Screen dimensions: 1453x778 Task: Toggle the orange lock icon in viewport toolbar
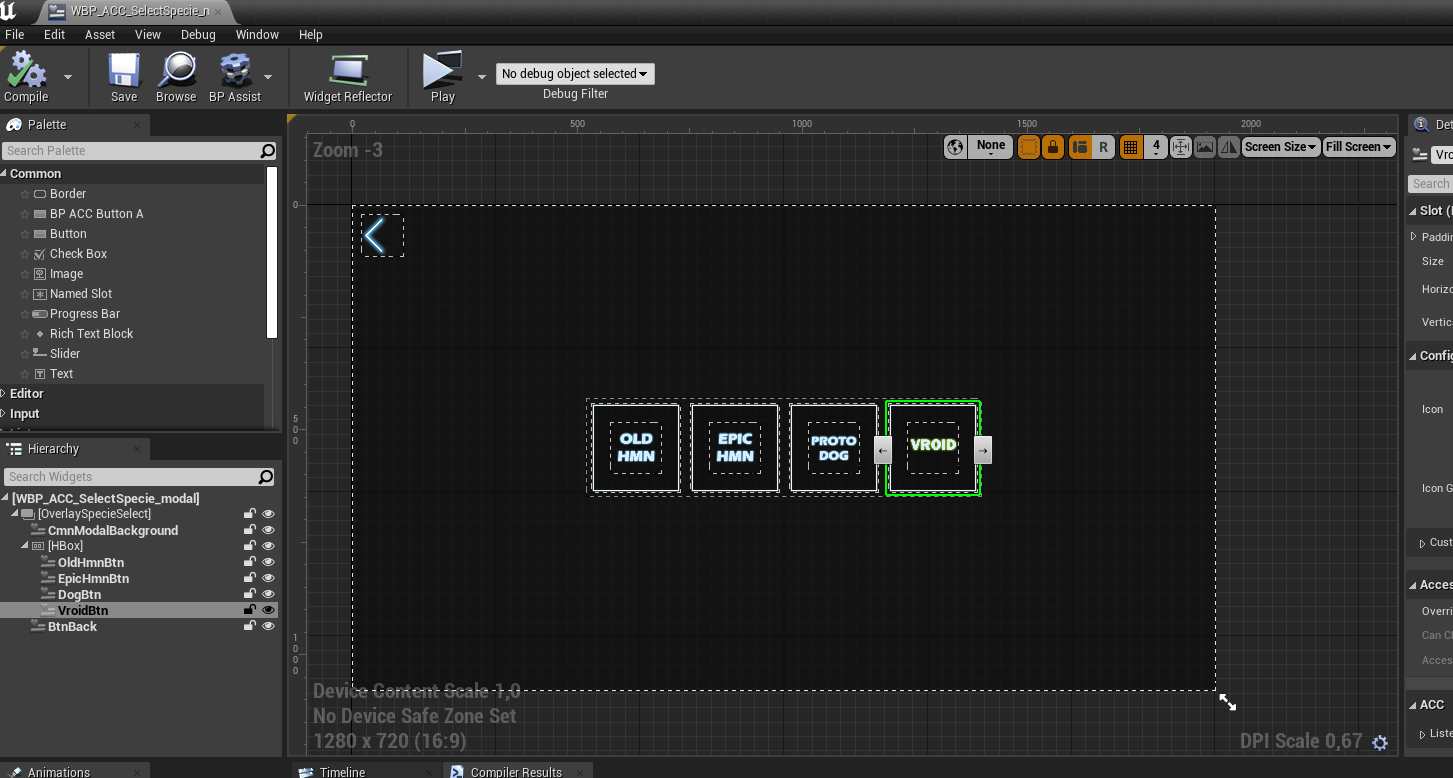tap(1053, 147)
